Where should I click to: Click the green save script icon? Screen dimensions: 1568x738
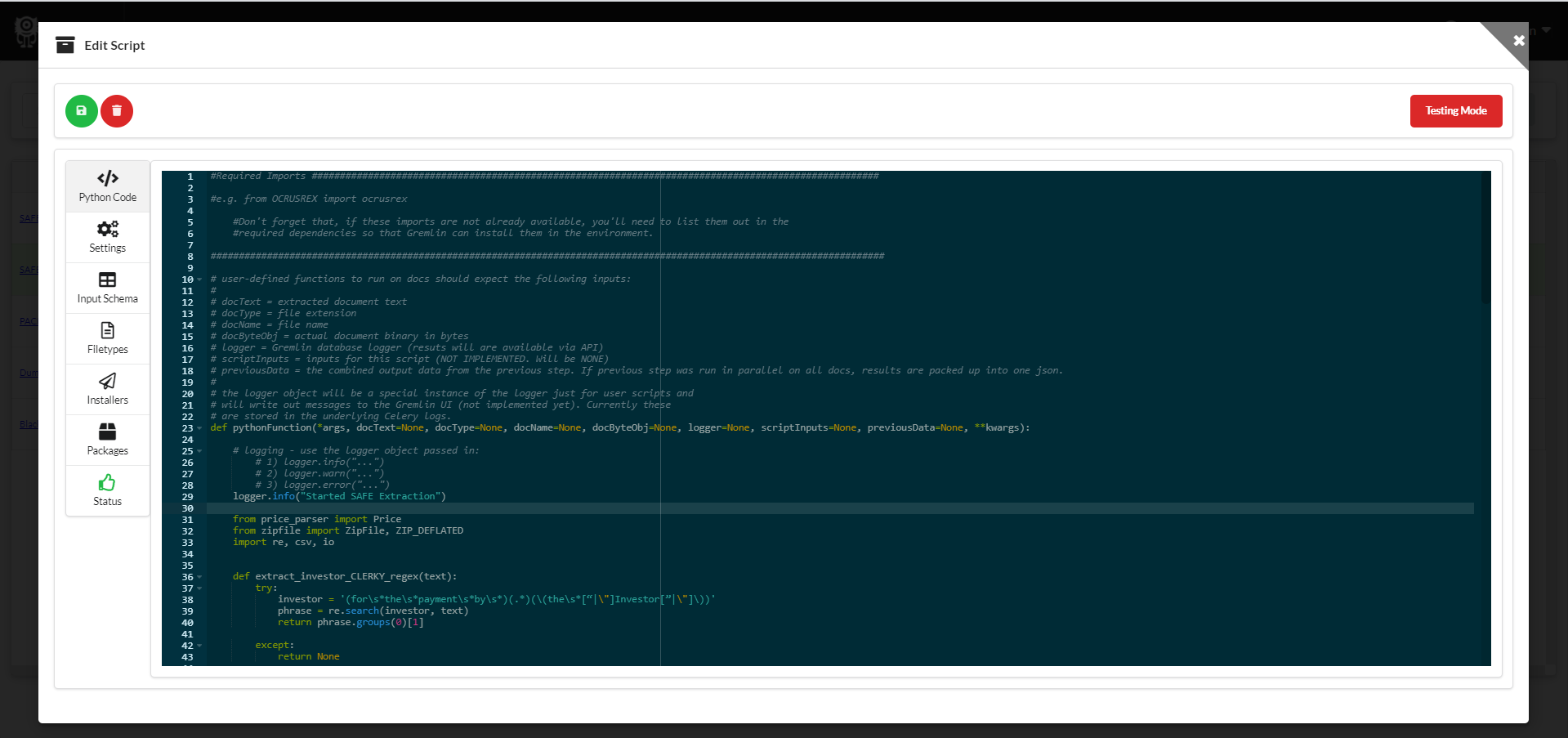82,111
